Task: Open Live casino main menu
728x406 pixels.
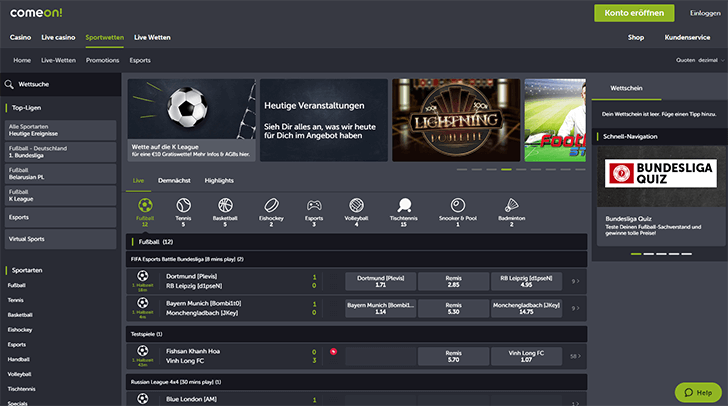Action: click(x=58, y=37)
